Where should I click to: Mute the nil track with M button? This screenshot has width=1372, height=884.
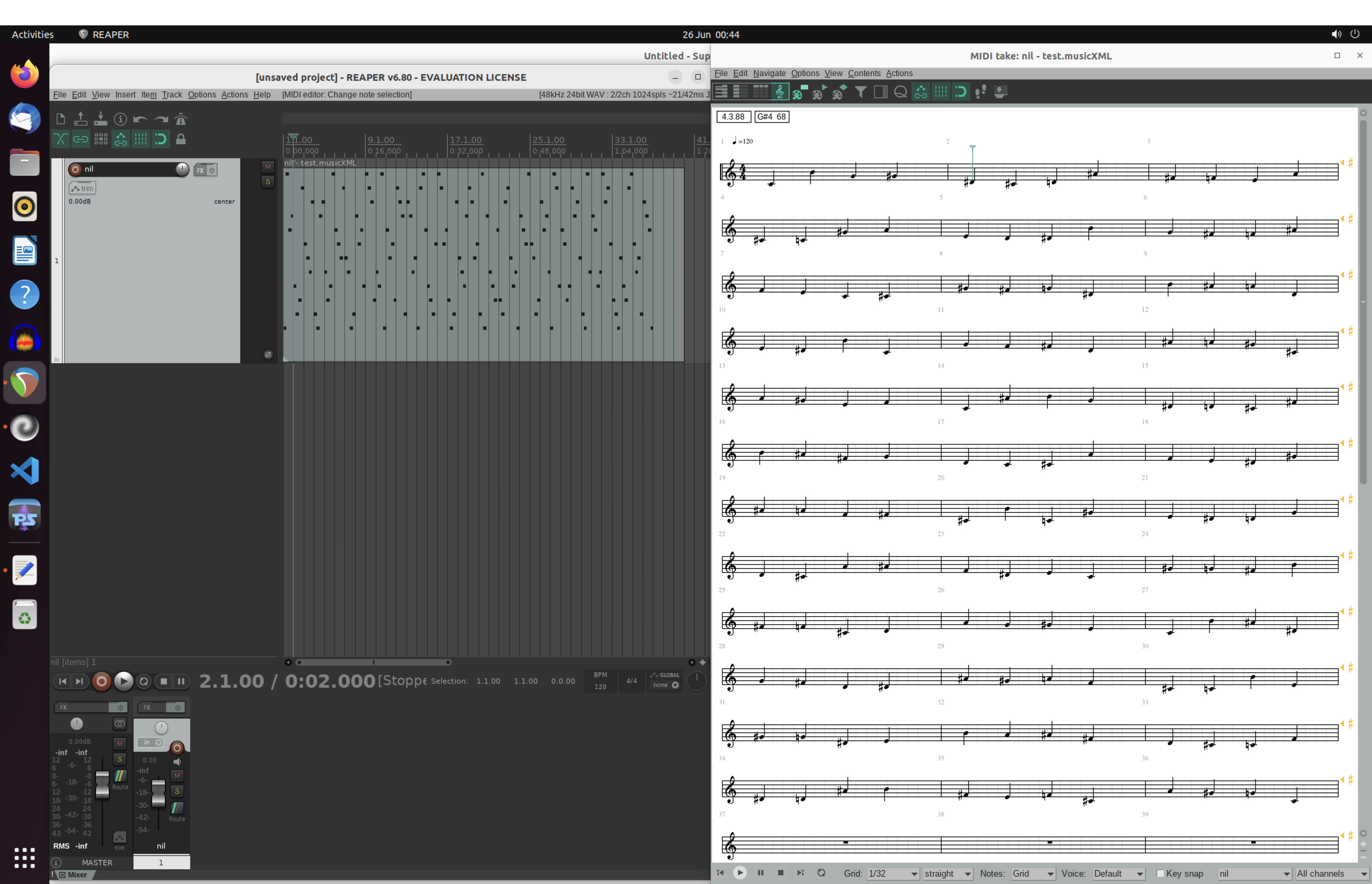268,167
